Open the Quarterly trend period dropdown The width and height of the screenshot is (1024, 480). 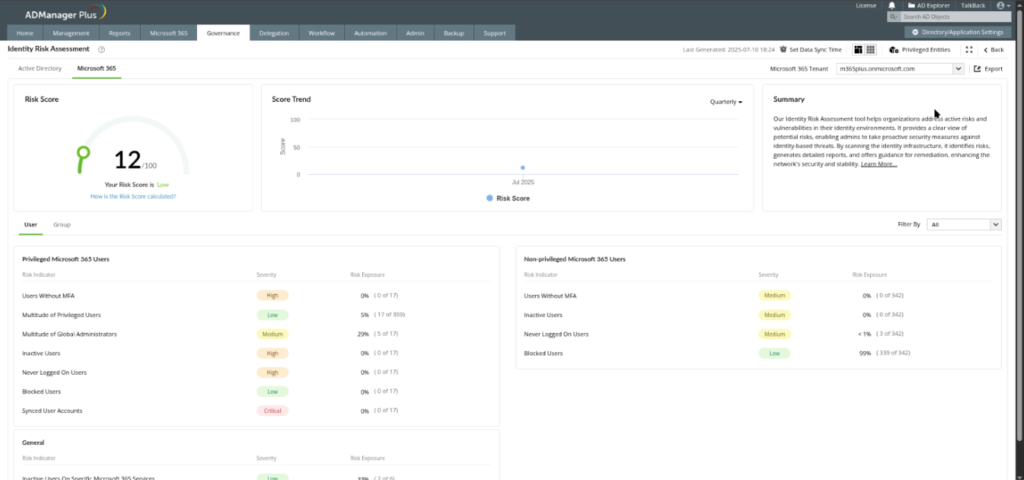click(726, 102)
